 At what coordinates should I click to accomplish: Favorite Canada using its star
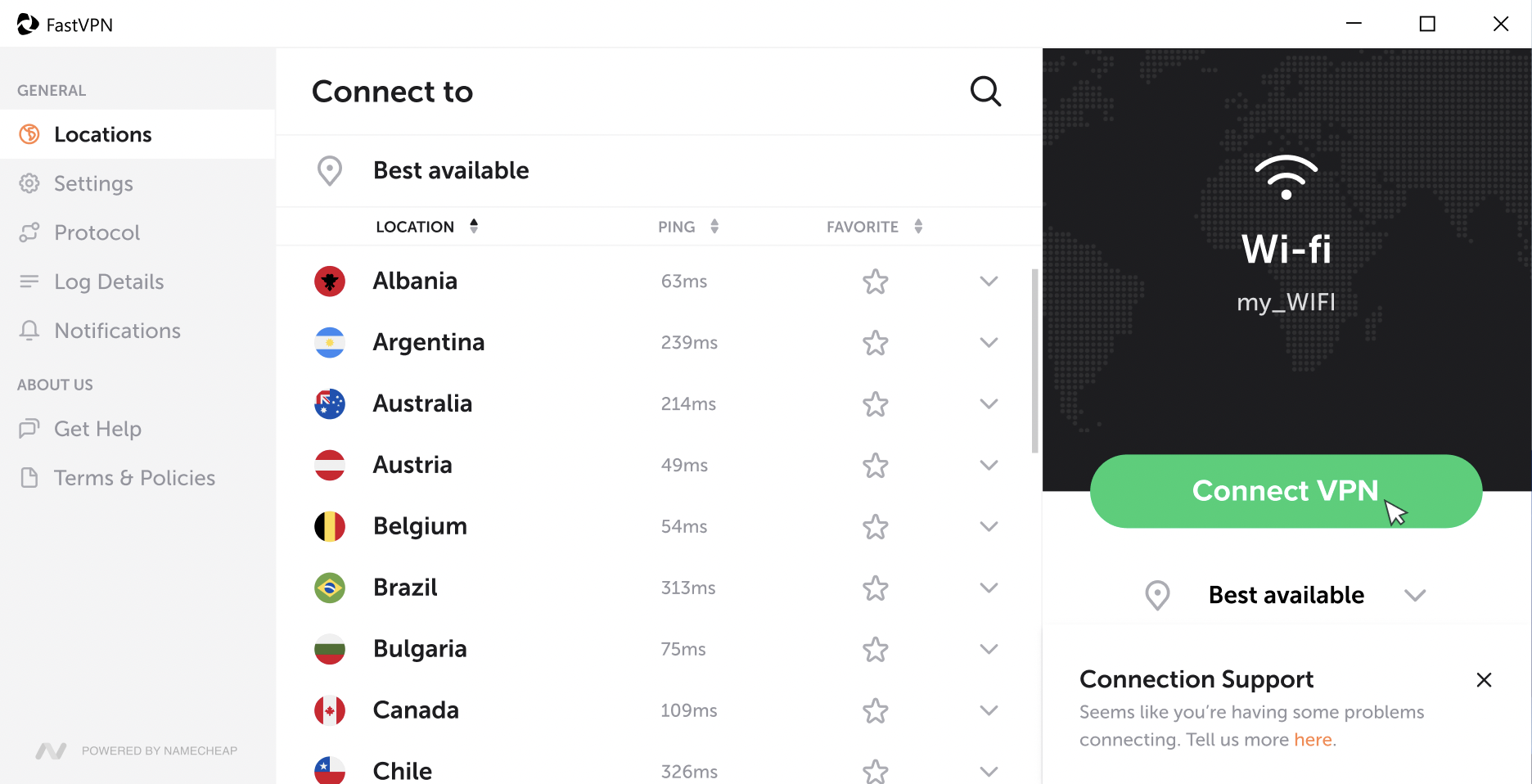point(876,711)
